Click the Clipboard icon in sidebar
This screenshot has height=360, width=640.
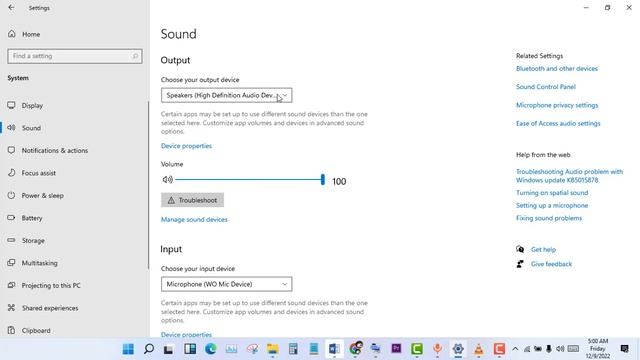[x=11, y=330]
